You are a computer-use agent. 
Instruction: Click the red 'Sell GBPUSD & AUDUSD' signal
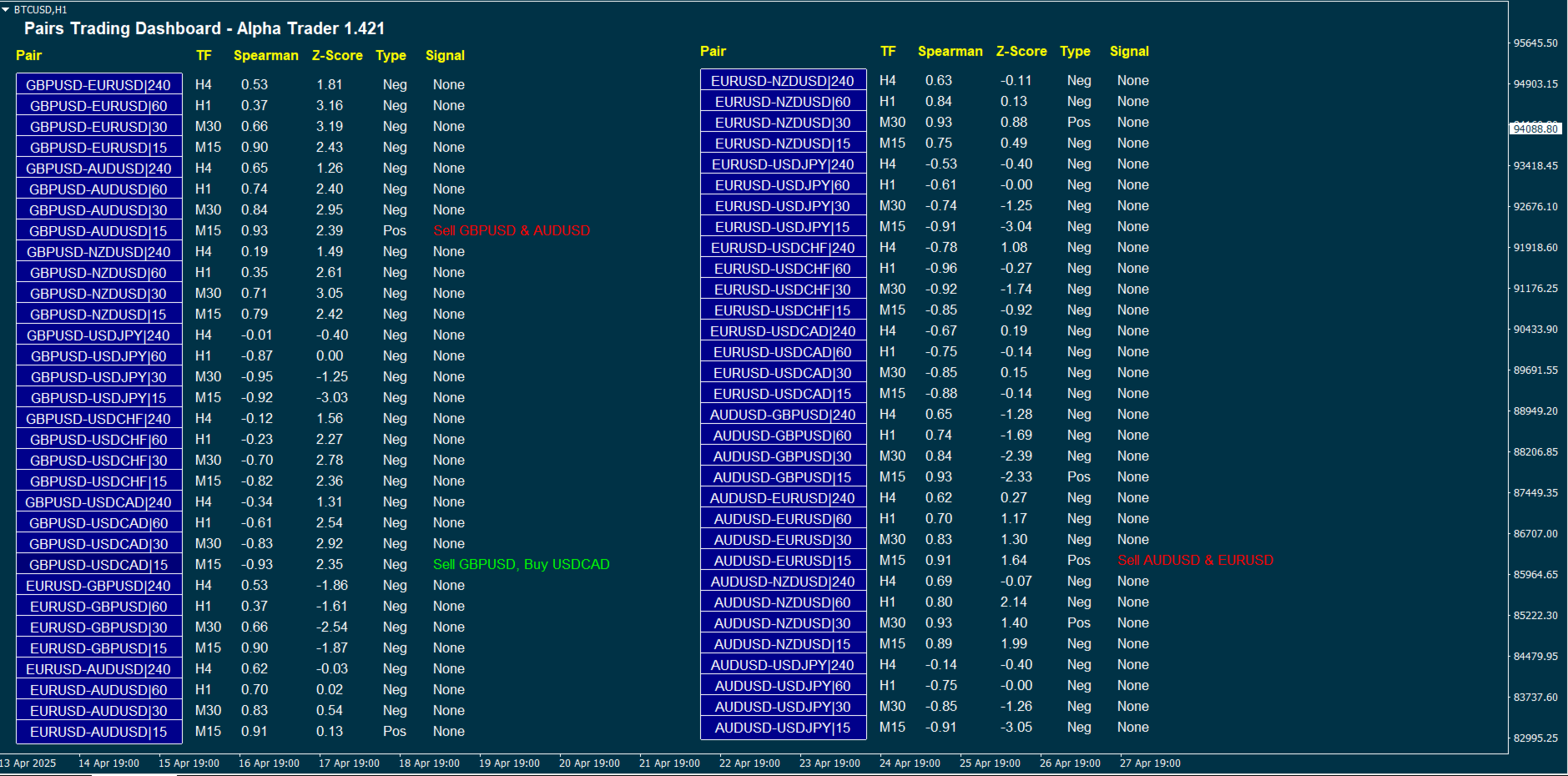pyautogui.click(x=512, y=230)
